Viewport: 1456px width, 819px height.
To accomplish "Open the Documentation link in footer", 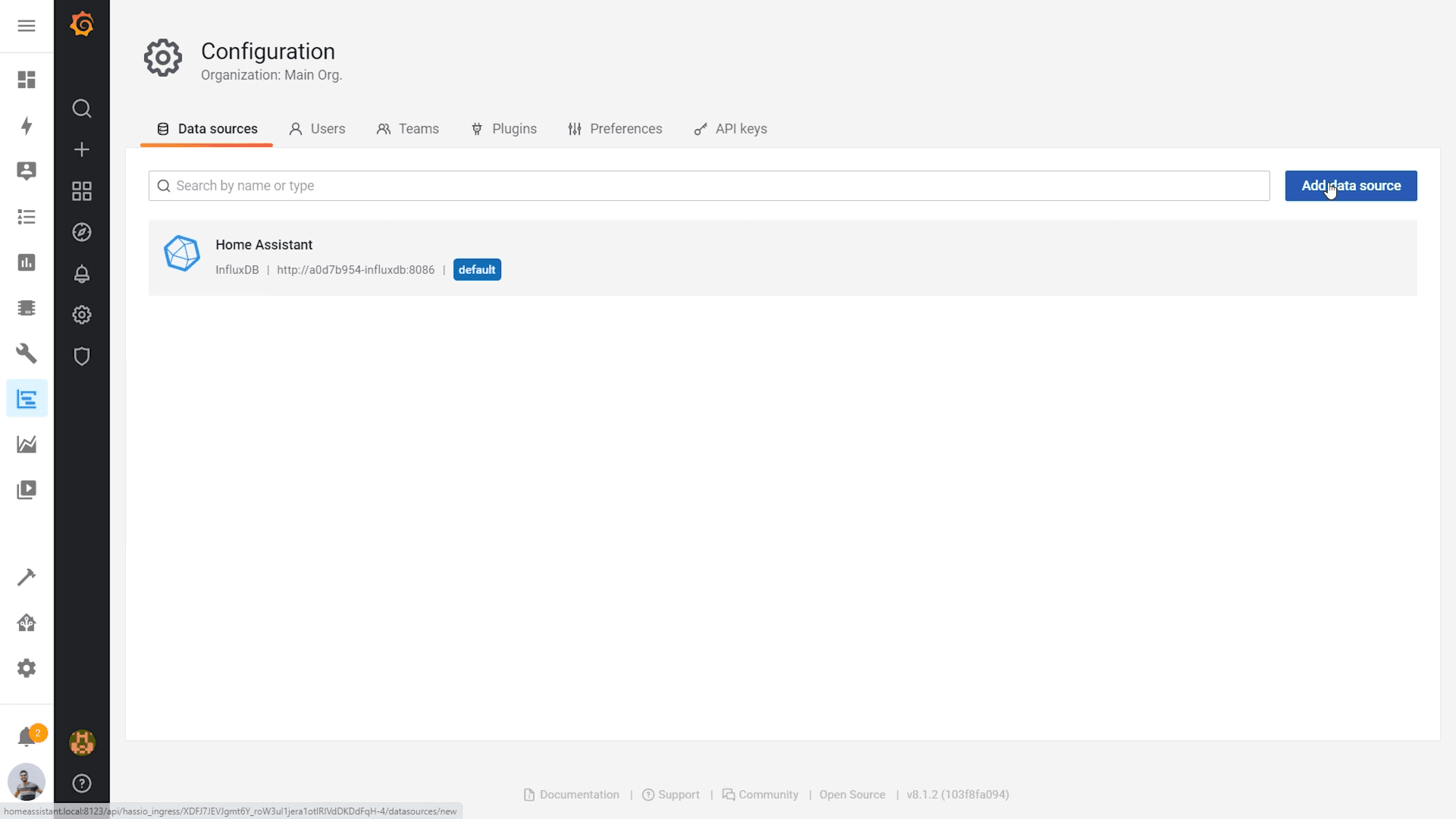I will (579, 794).
